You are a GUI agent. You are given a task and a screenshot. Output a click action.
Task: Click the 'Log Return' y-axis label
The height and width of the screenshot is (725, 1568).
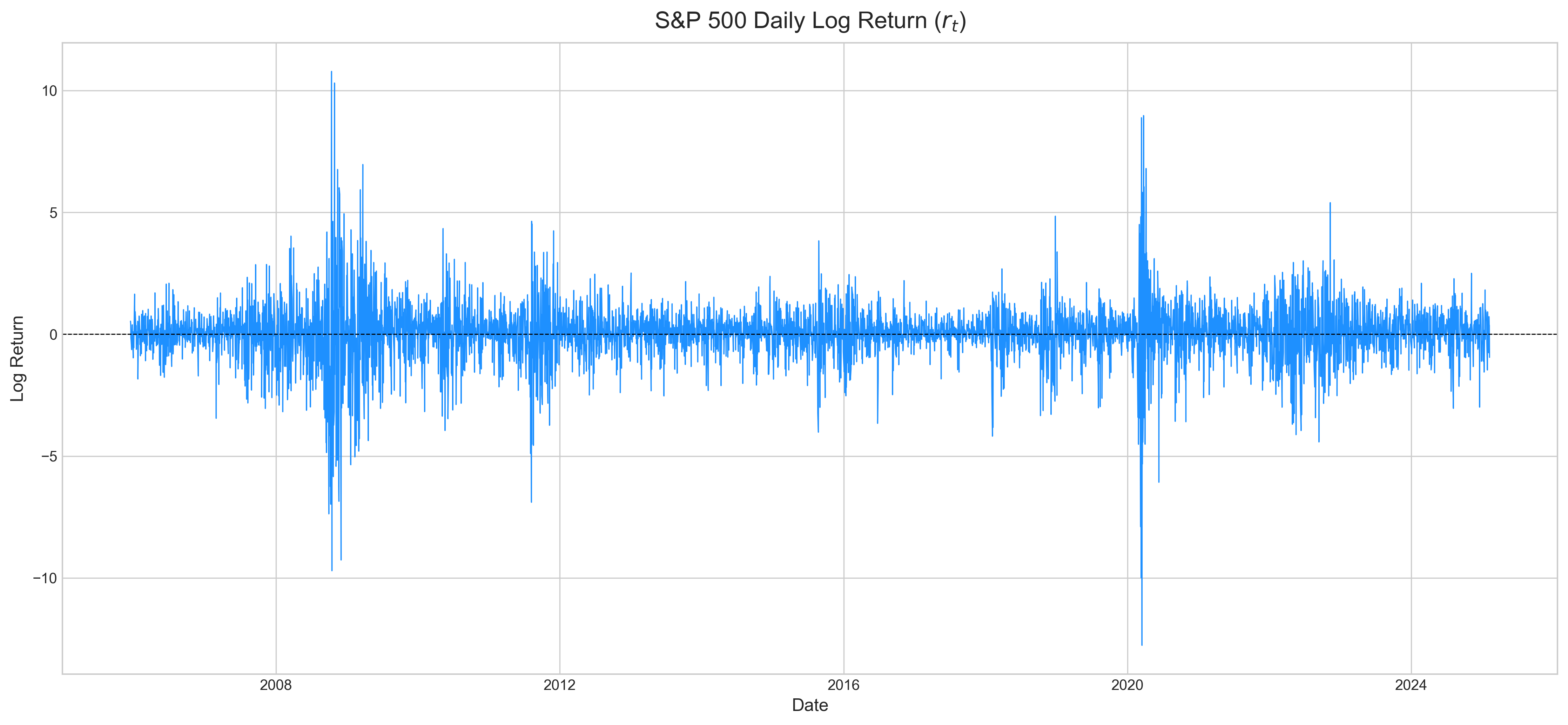click(x=18, y=358)
